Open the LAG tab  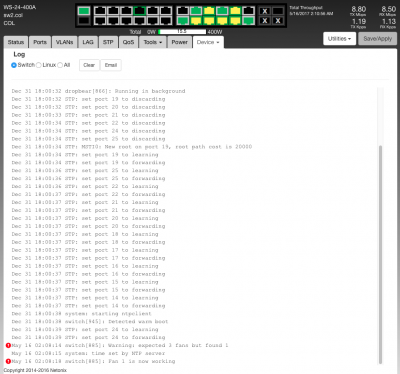tap(88, 42)
